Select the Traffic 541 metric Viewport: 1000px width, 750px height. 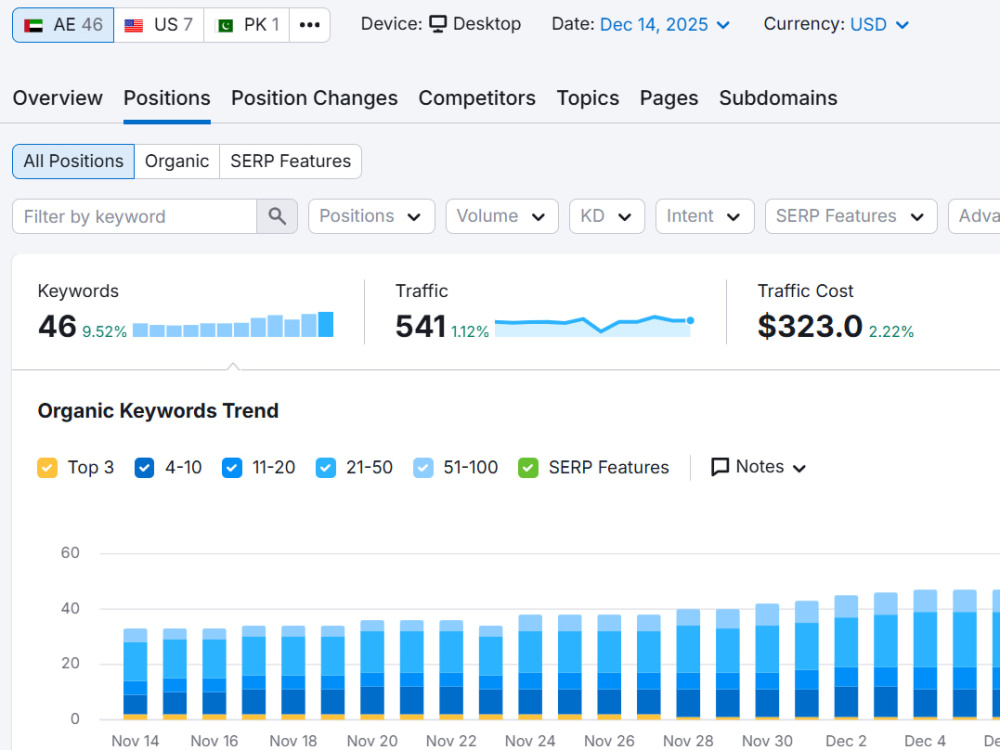[x=420, y=326]
